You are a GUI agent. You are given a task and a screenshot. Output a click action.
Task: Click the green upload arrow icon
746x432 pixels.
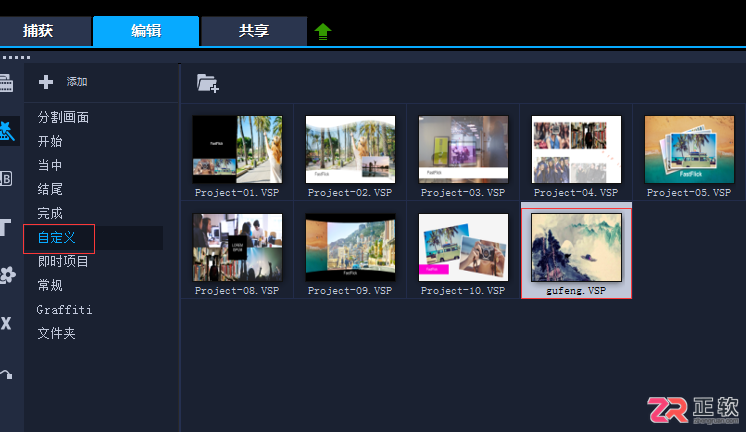323,31
